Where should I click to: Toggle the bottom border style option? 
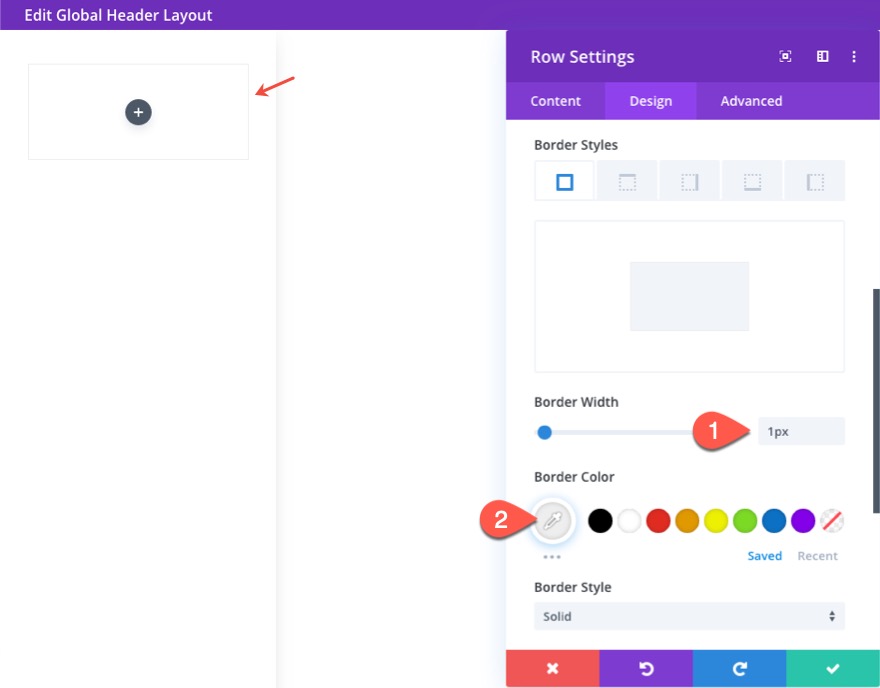point(751,181)
